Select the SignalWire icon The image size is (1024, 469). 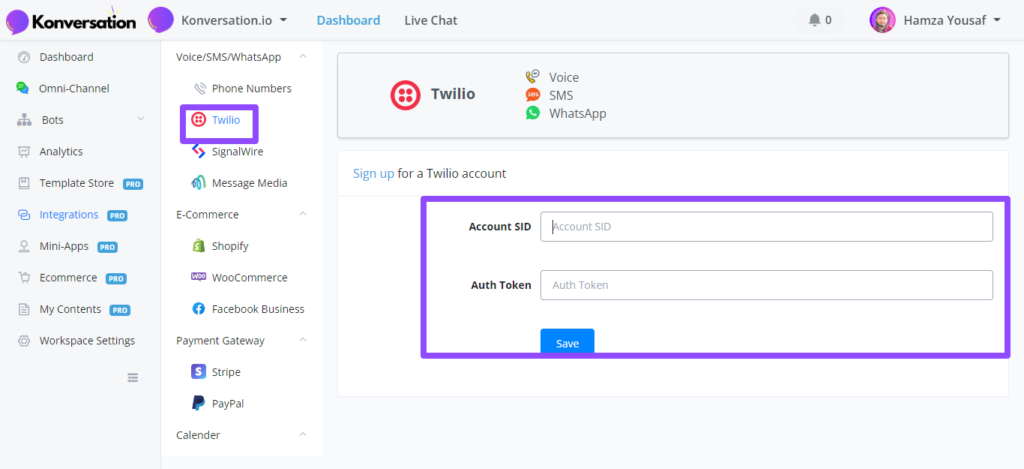coord(199,152)
